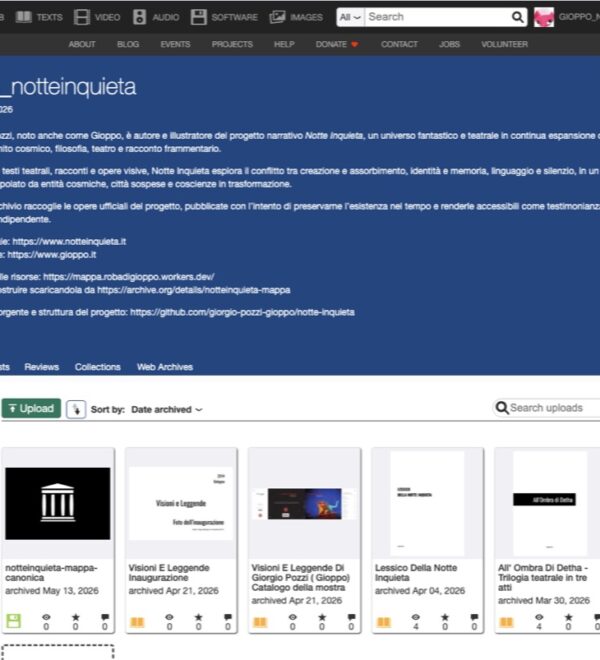This screenshot has width=600, height=660.
Task: Click the views eye icon on Lessico Della Notte Inquieta
Action: (x=416, y=617)
